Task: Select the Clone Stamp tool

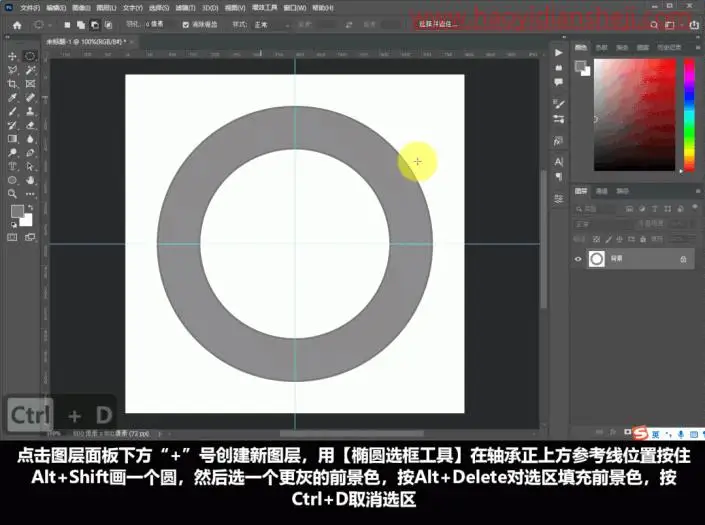Action: (30, 111)
